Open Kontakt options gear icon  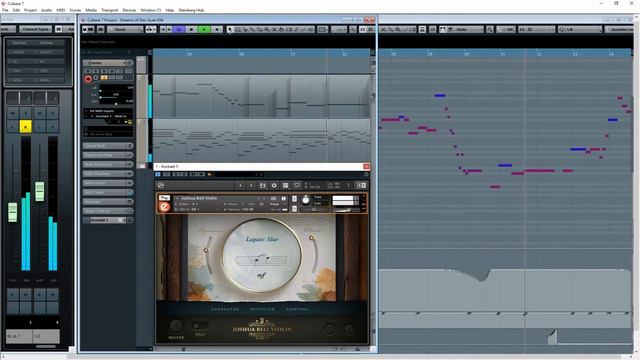coord(274,185)
